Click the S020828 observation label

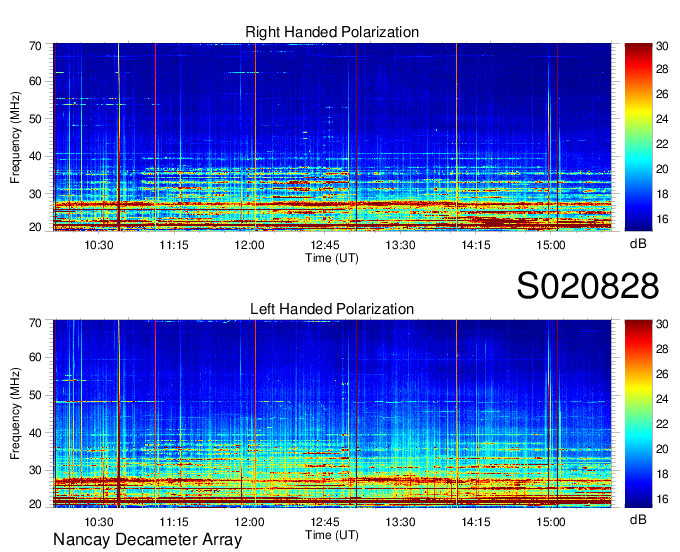click(588, 286)
